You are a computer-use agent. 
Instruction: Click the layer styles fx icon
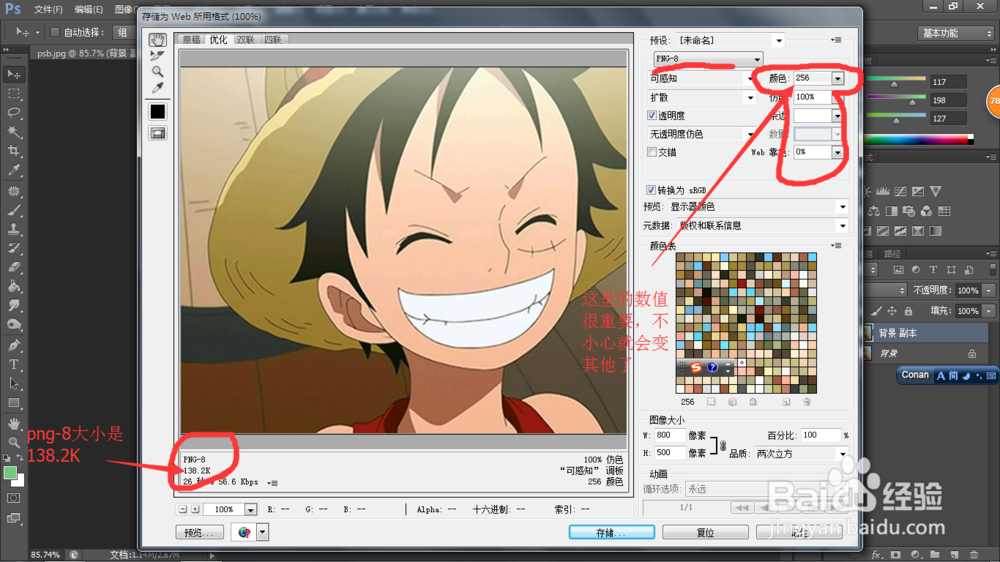click(x=876, y=554)
